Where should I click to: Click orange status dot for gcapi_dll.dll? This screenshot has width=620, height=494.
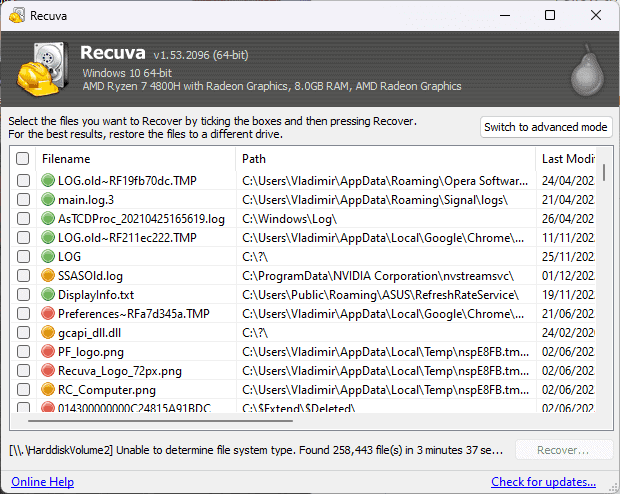48,332
